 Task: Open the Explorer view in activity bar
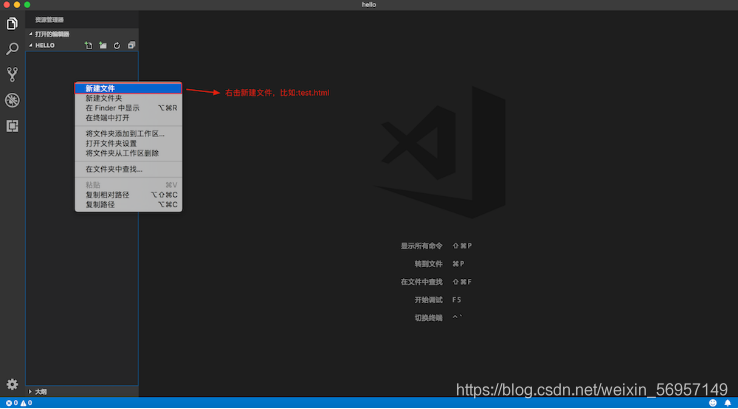point(12,23)
